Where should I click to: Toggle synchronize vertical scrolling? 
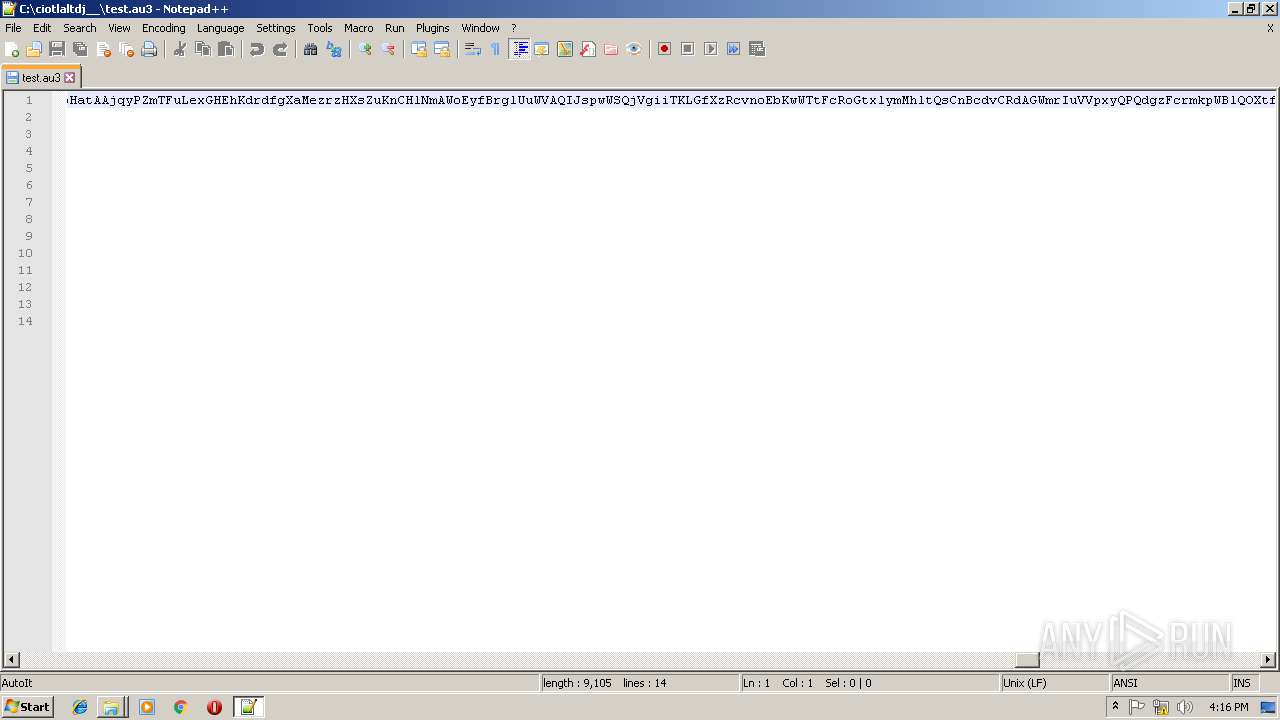click(419, 49)
